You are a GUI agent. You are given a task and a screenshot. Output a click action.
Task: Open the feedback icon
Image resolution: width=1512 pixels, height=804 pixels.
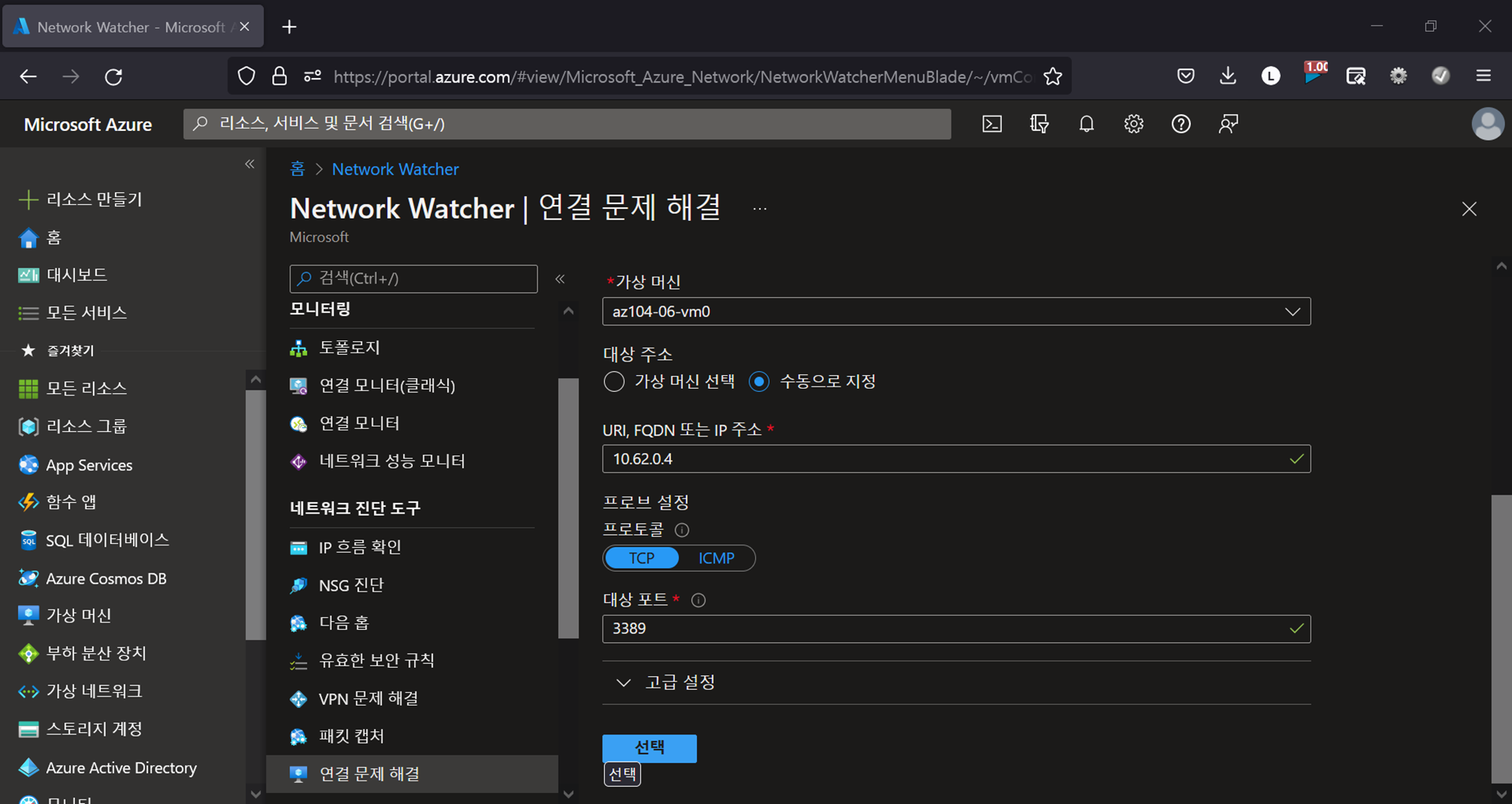click(x=1228, y=124)
